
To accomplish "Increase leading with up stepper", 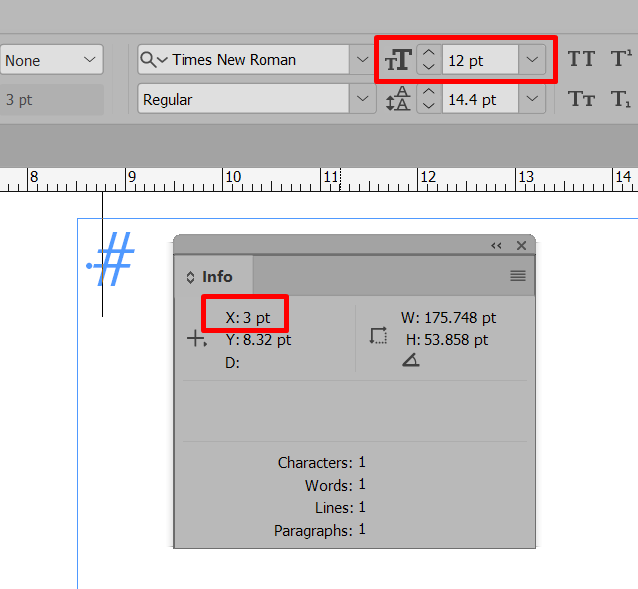I will click(x=429, y=92).
